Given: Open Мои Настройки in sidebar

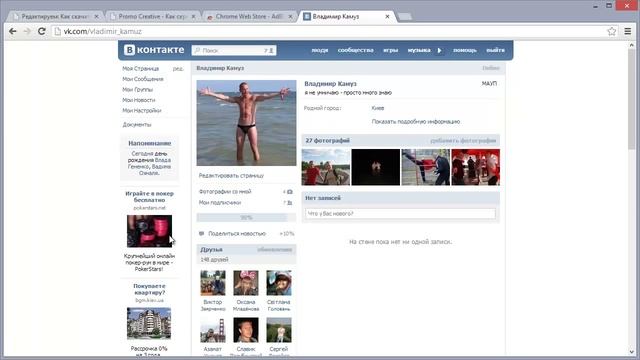Looking at the screenshot, I should [142, 111].
